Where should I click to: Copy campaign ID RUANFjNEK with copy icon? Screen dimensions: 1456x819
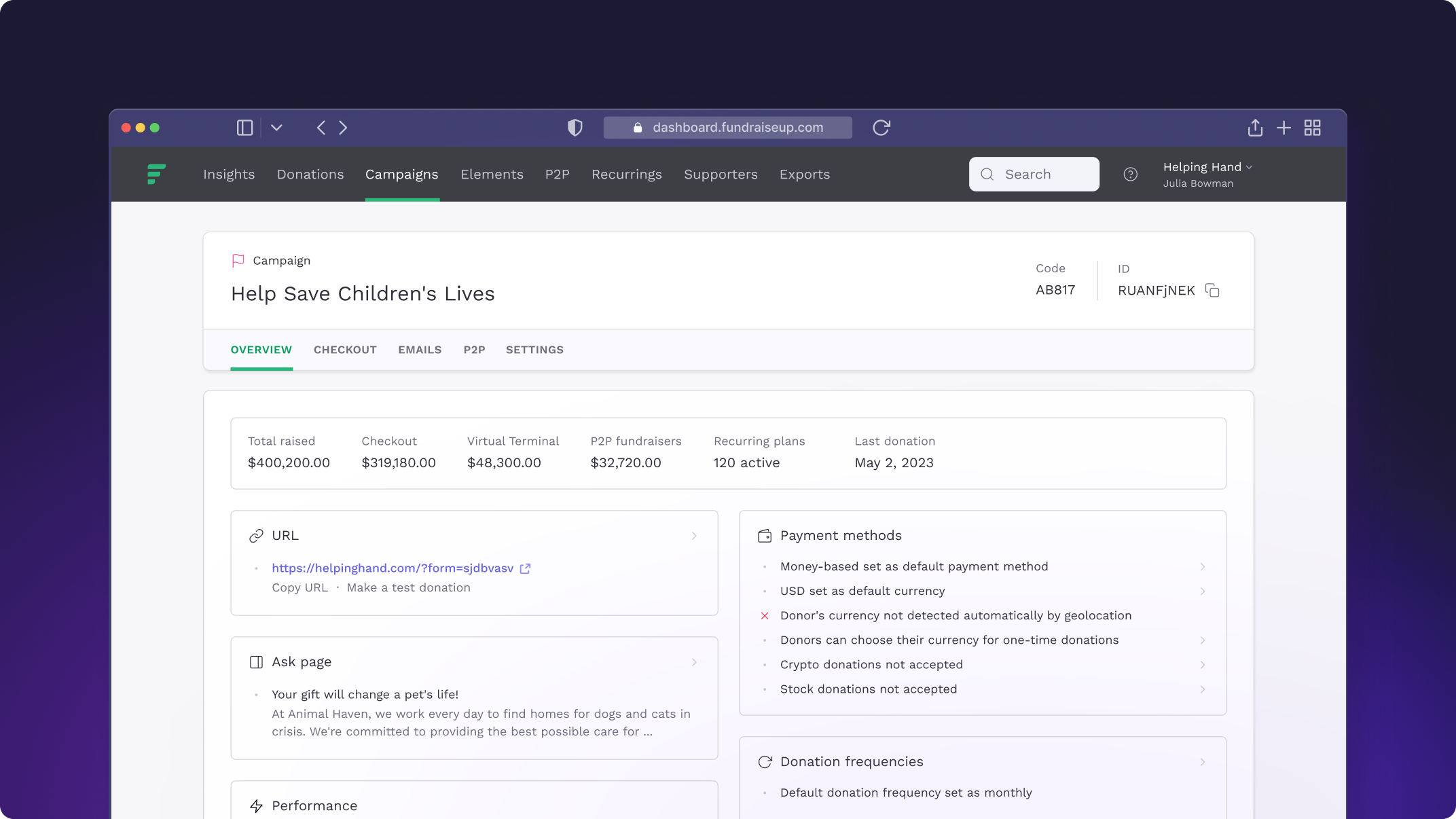tap(1212, 291)
